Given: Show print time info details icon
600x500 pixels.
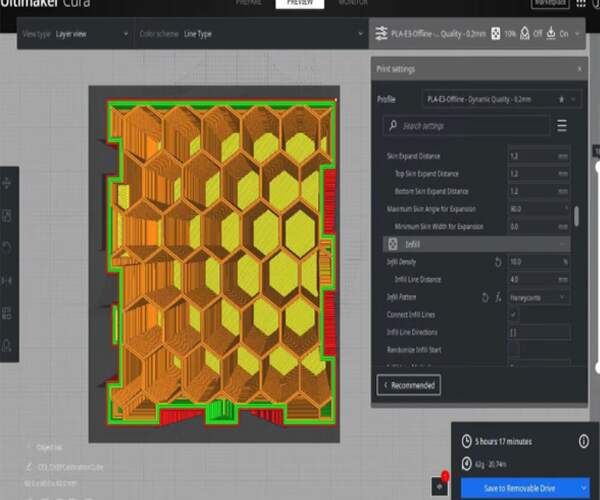Looking at the screenshot, I should point(583,441).
